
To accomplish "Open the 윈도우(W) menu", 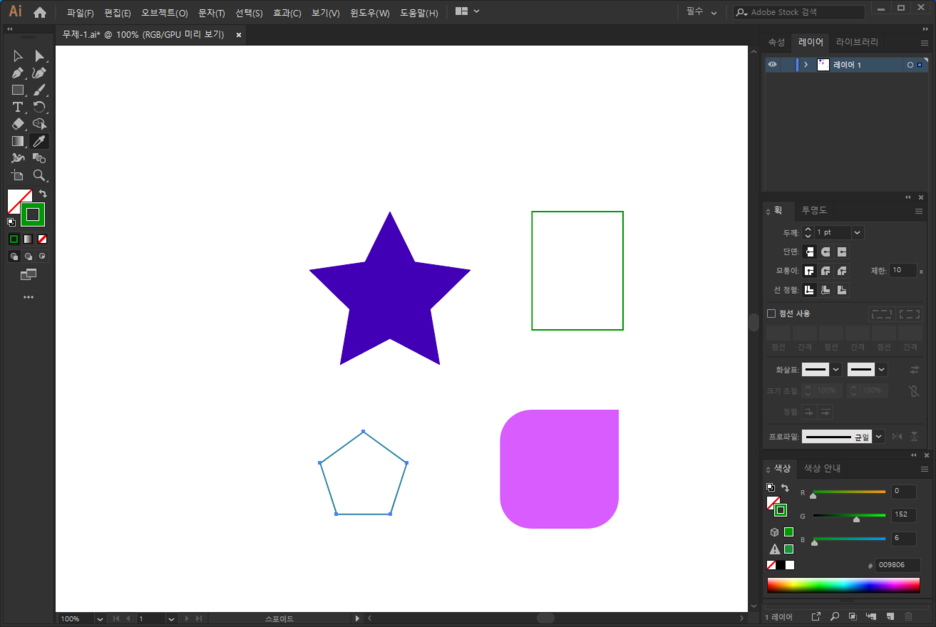I will tap(370, 13).
